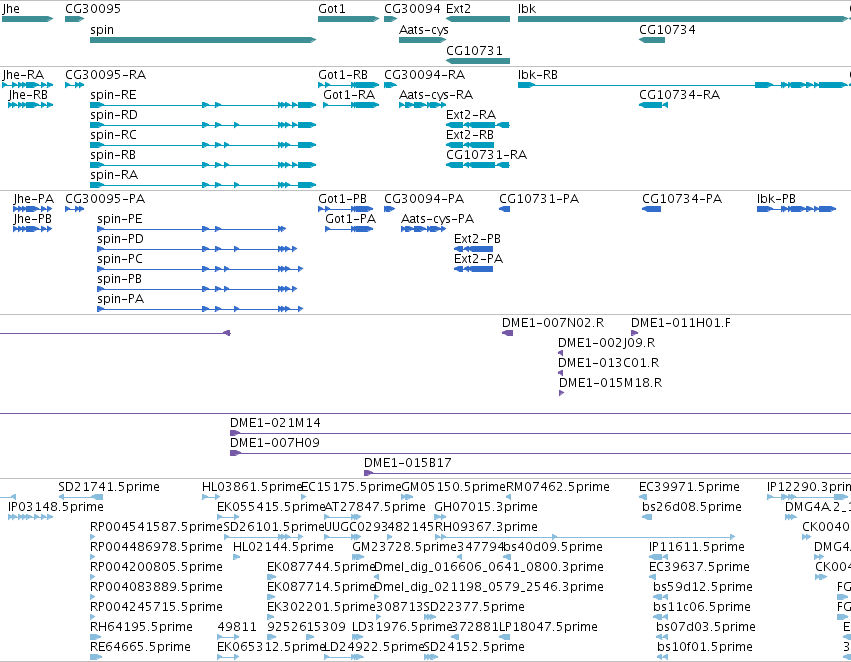Click the CG10734 gene label

666,30
